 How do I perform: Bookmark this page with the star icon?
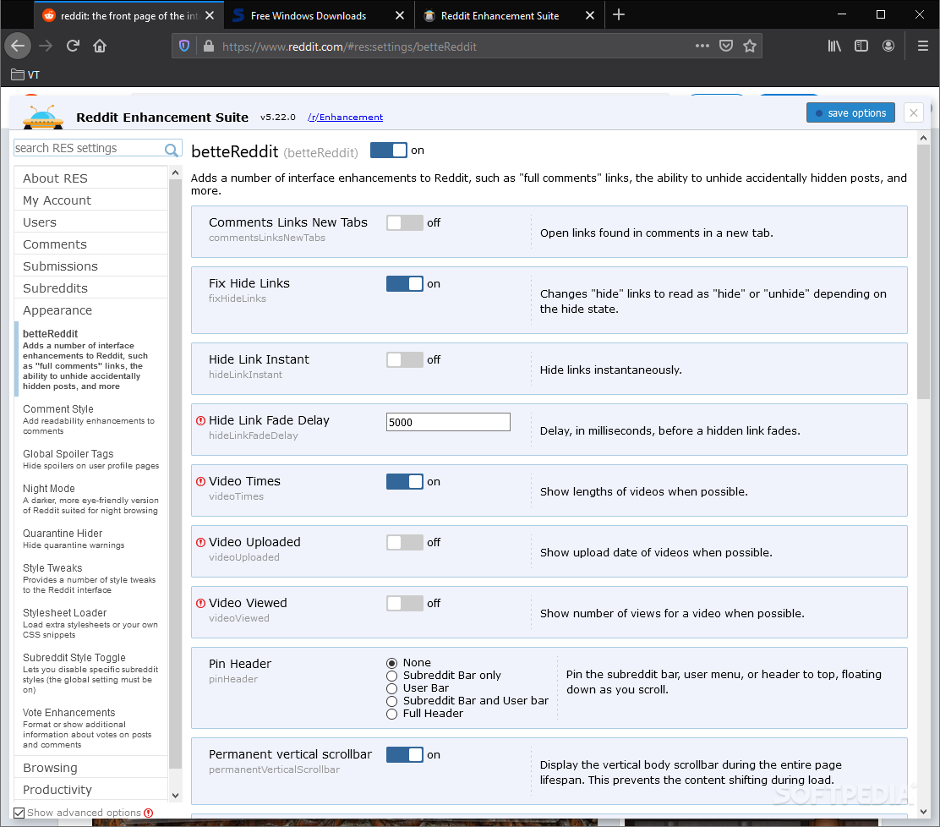[750, 46]
